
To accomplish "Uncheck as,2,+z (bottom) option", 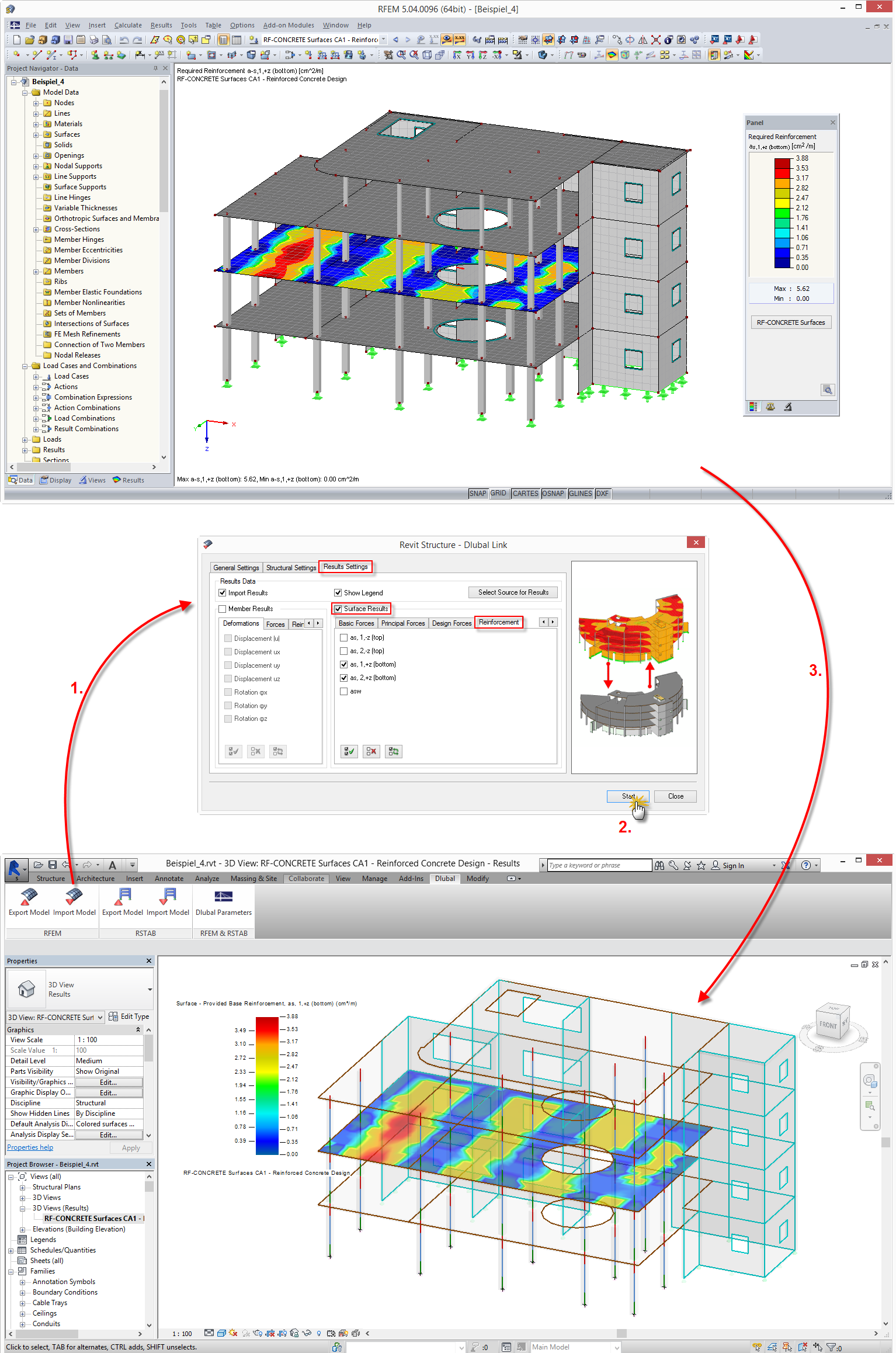I will 344,678.
